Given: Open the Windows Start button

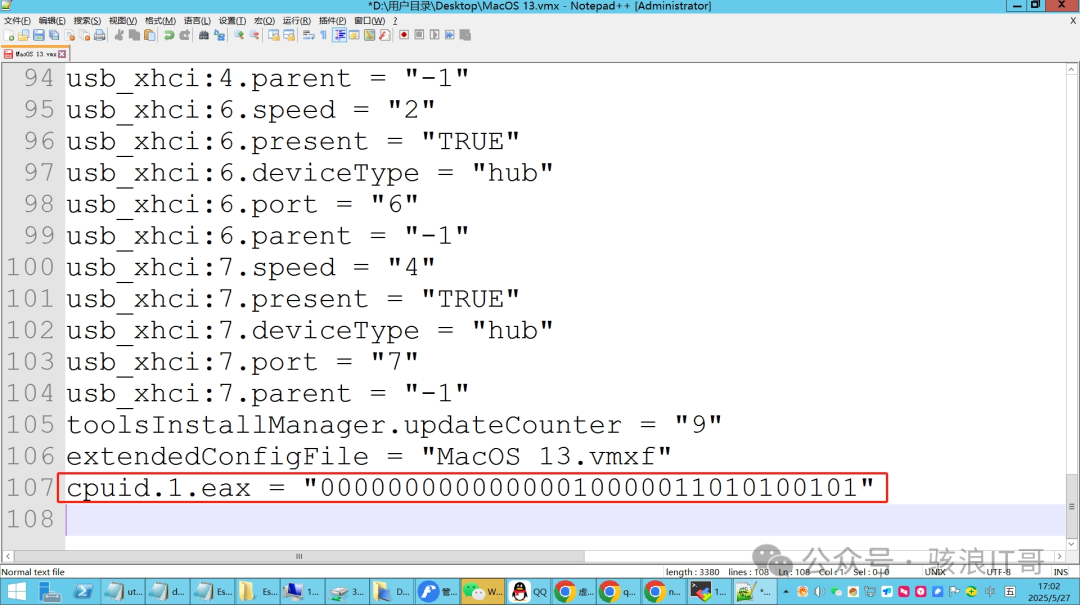Looking at the screenshot, I should 17,591.
